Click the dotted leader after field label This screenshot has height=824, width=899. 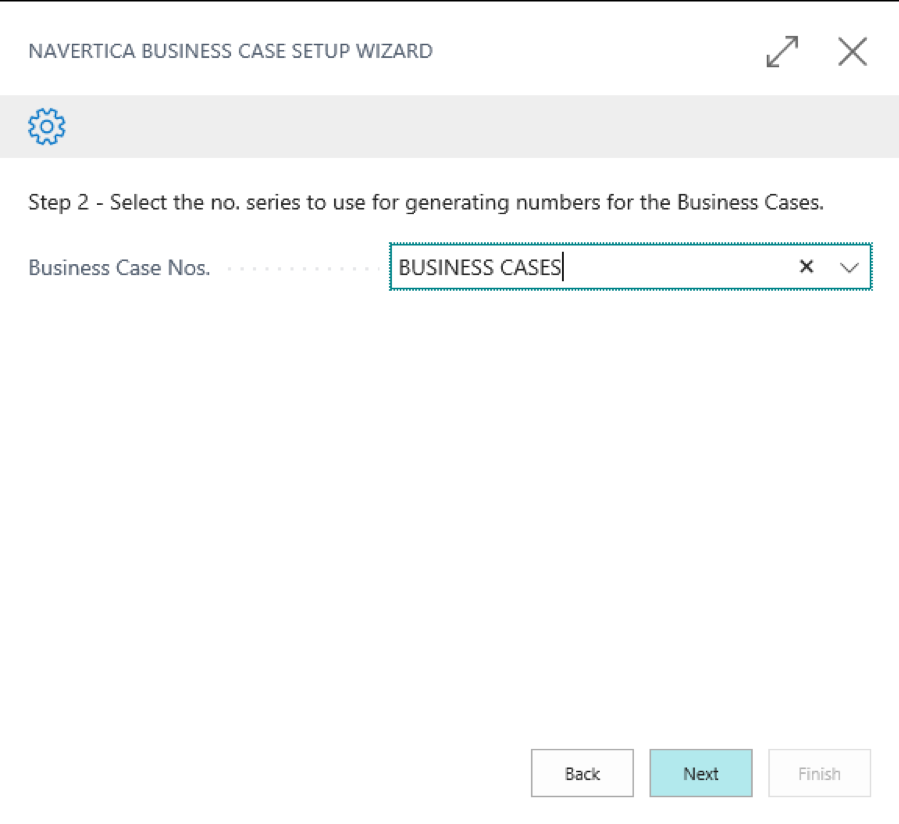pos(301,268)
